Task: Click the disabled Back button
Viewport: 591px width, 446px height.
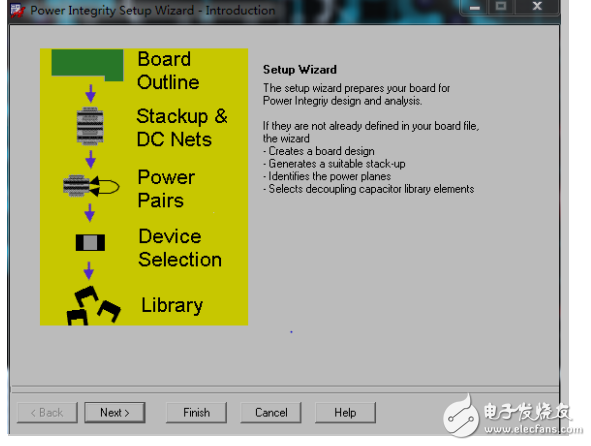Action: pos(47,412)
